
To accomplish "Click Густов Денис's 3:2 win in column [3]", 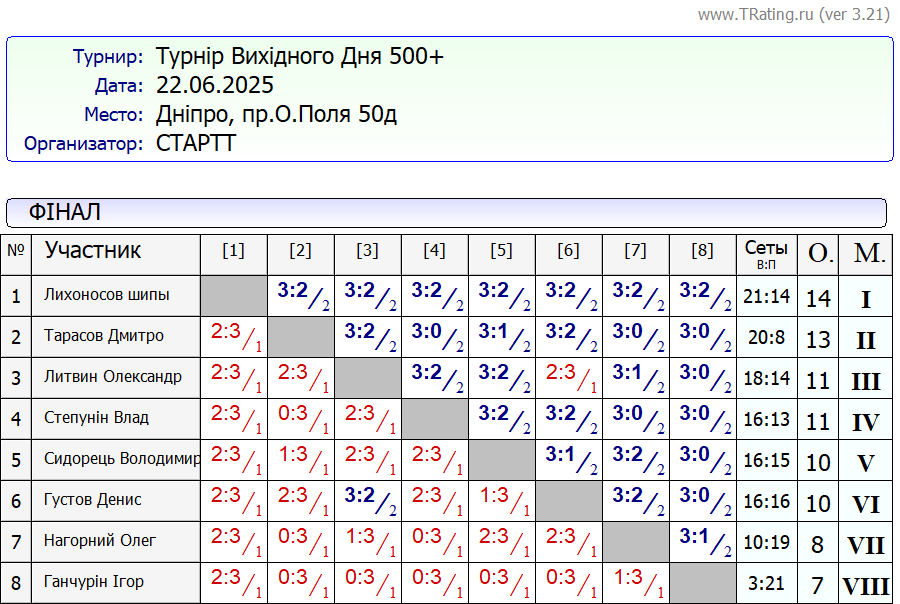I will click(366, 499).
